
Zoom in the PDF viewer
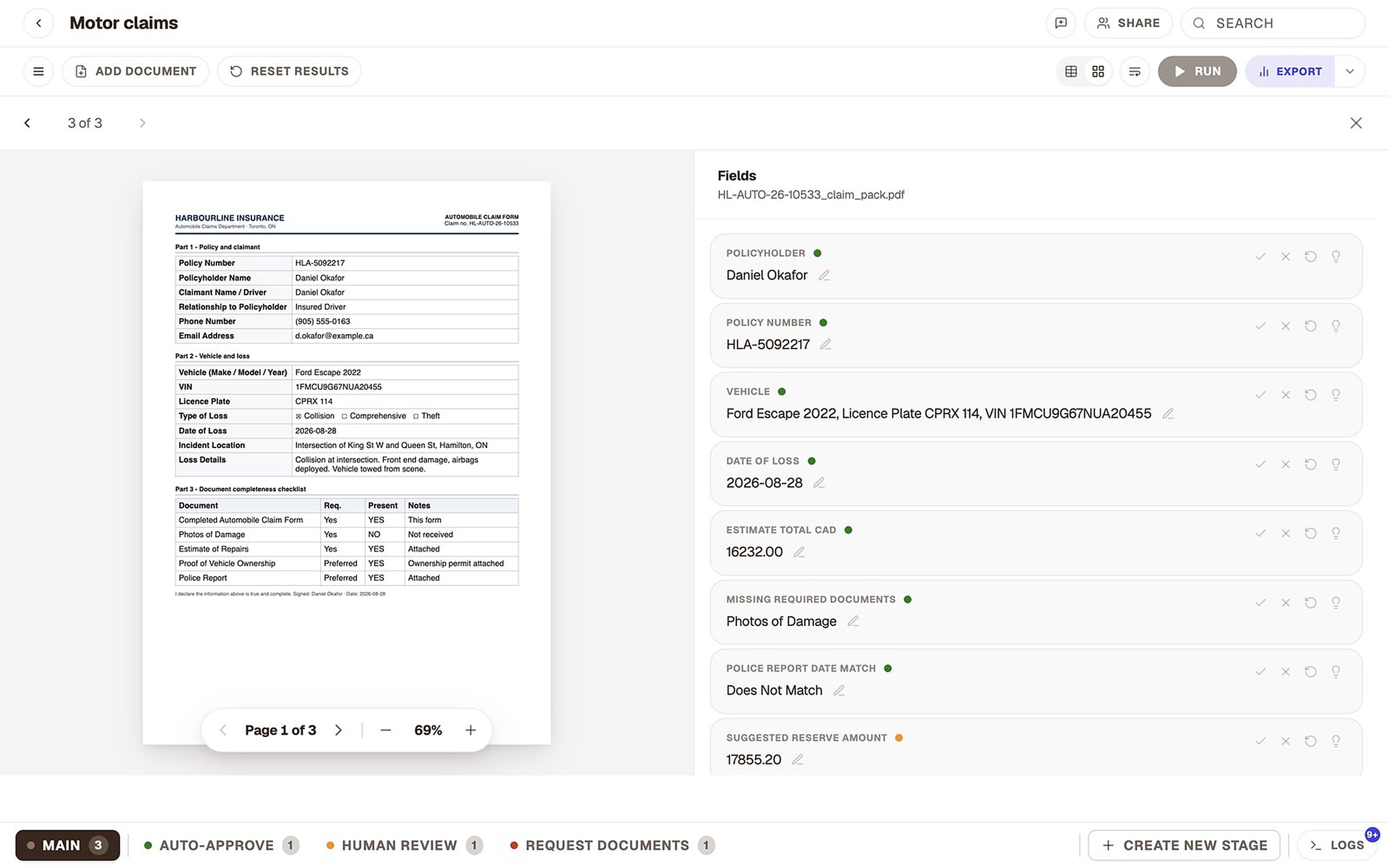(x=471, y=730)
